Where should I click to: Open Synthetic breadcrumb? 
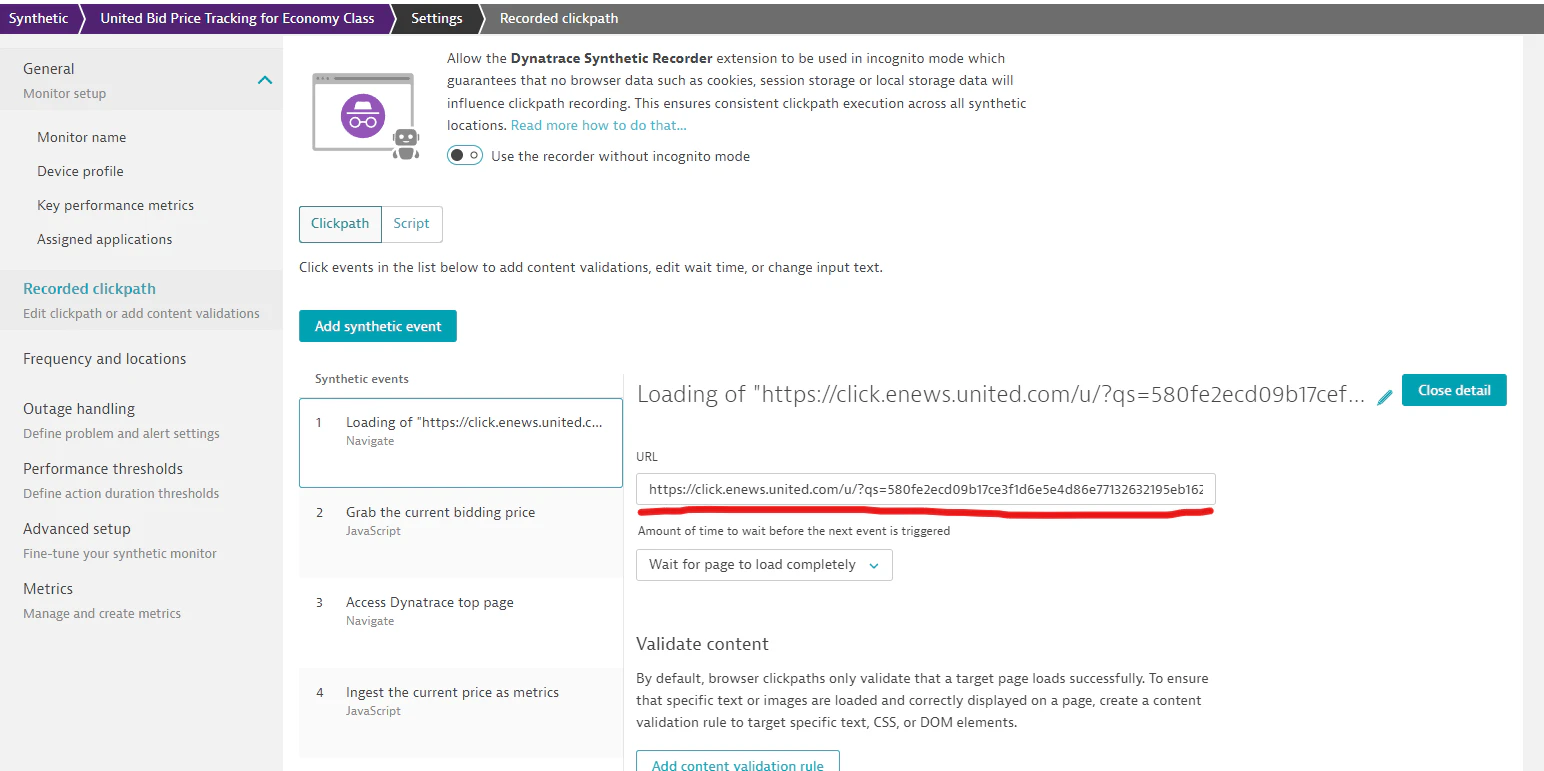(x=39, y=18)
